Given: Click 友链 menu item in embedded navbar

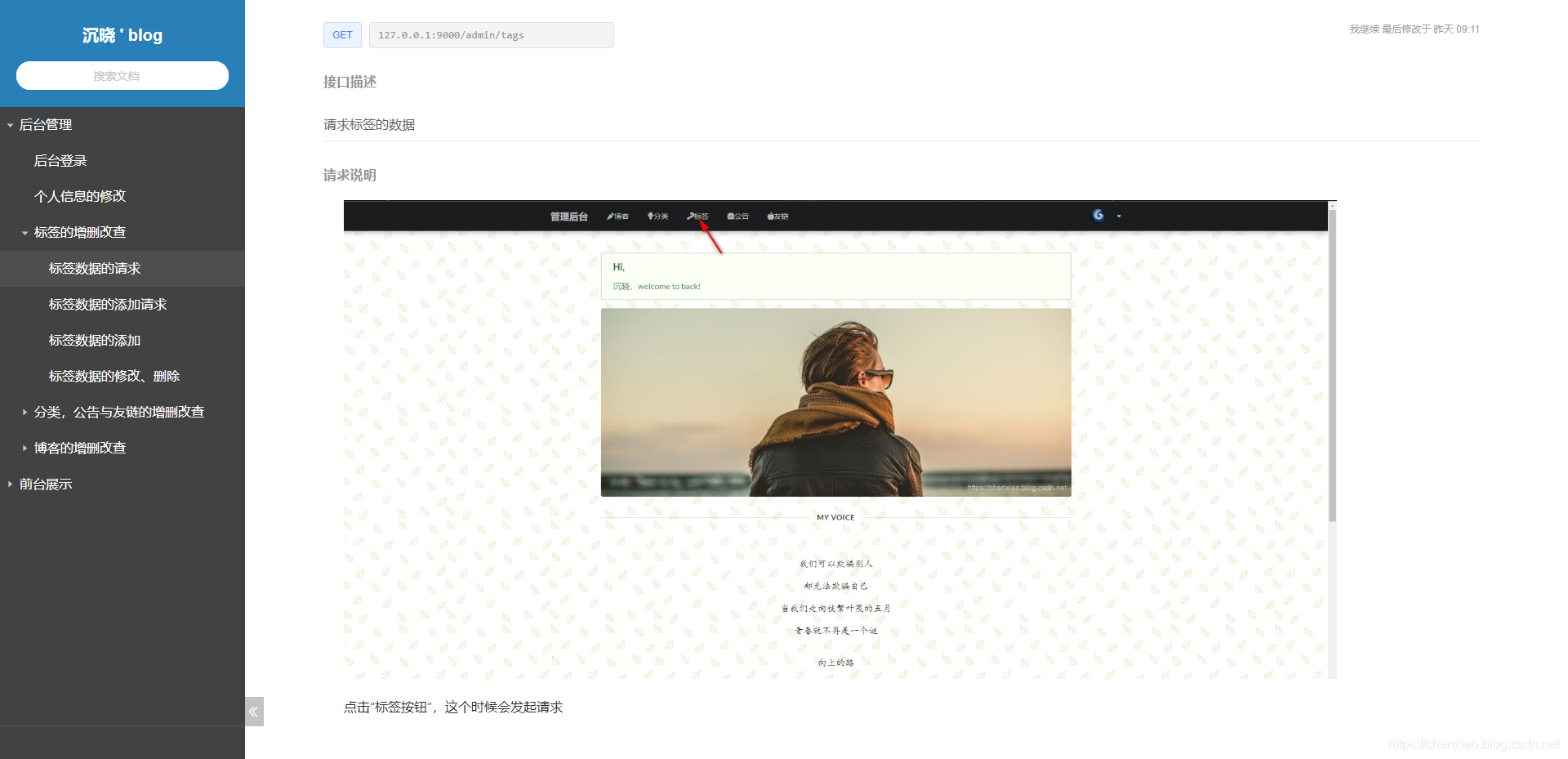Looking at the screenshot, I should point(778,217).
